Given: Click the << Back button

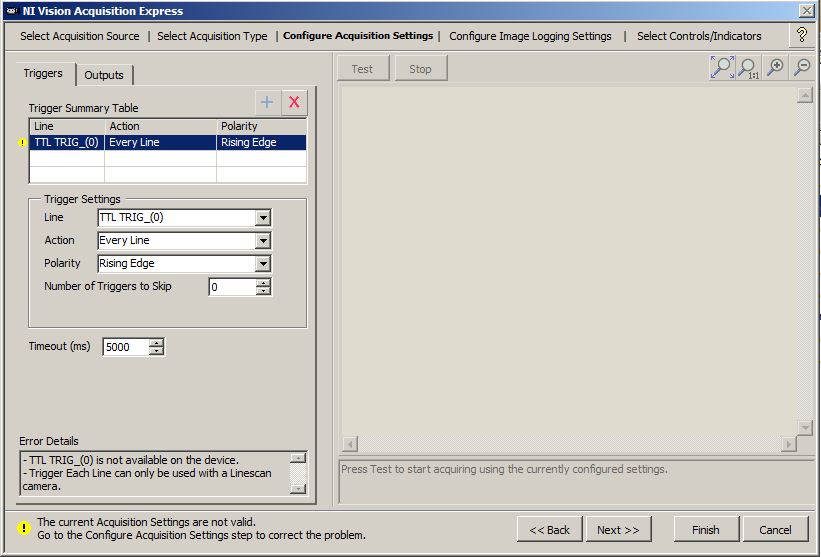Looking at the screenshot, I should point(550,529).
